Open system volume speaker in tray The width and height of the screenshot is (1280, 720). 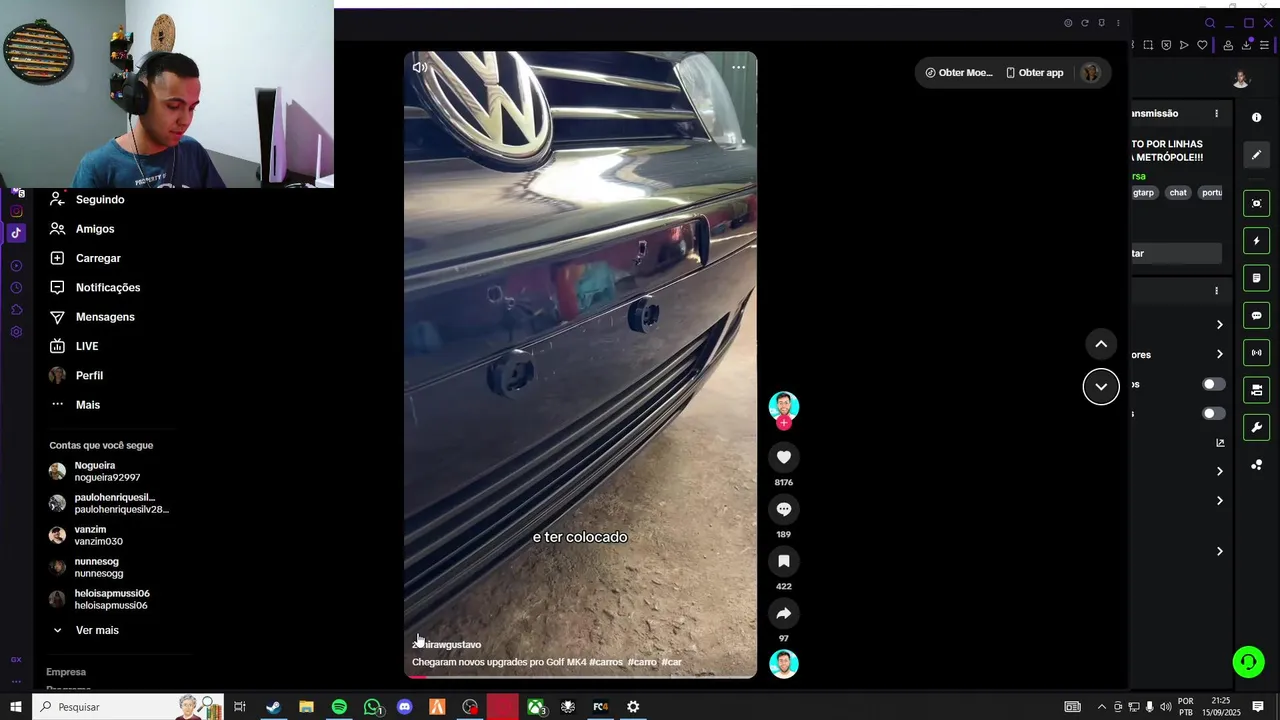pyautogui.click(x=1165, y=707)
